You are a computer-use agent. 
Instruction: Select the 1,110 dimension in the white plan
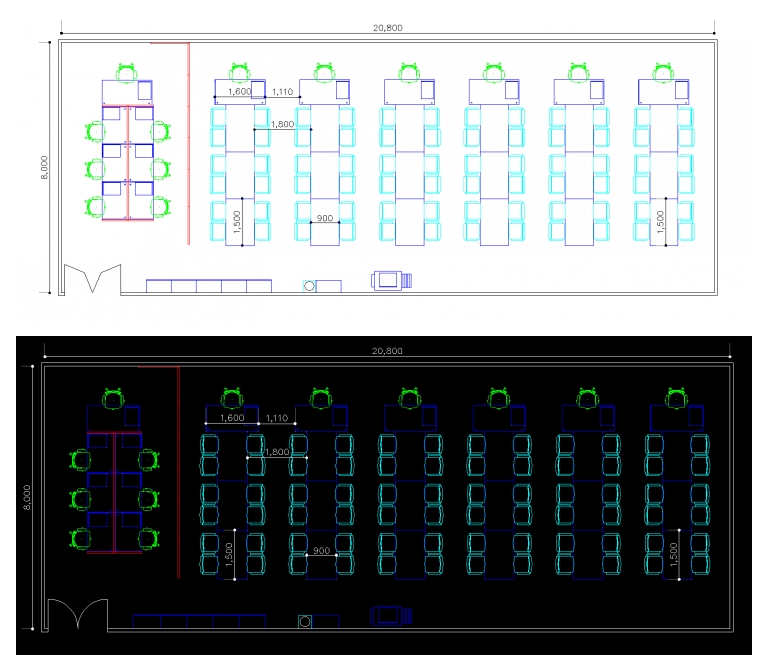[282, 92]
